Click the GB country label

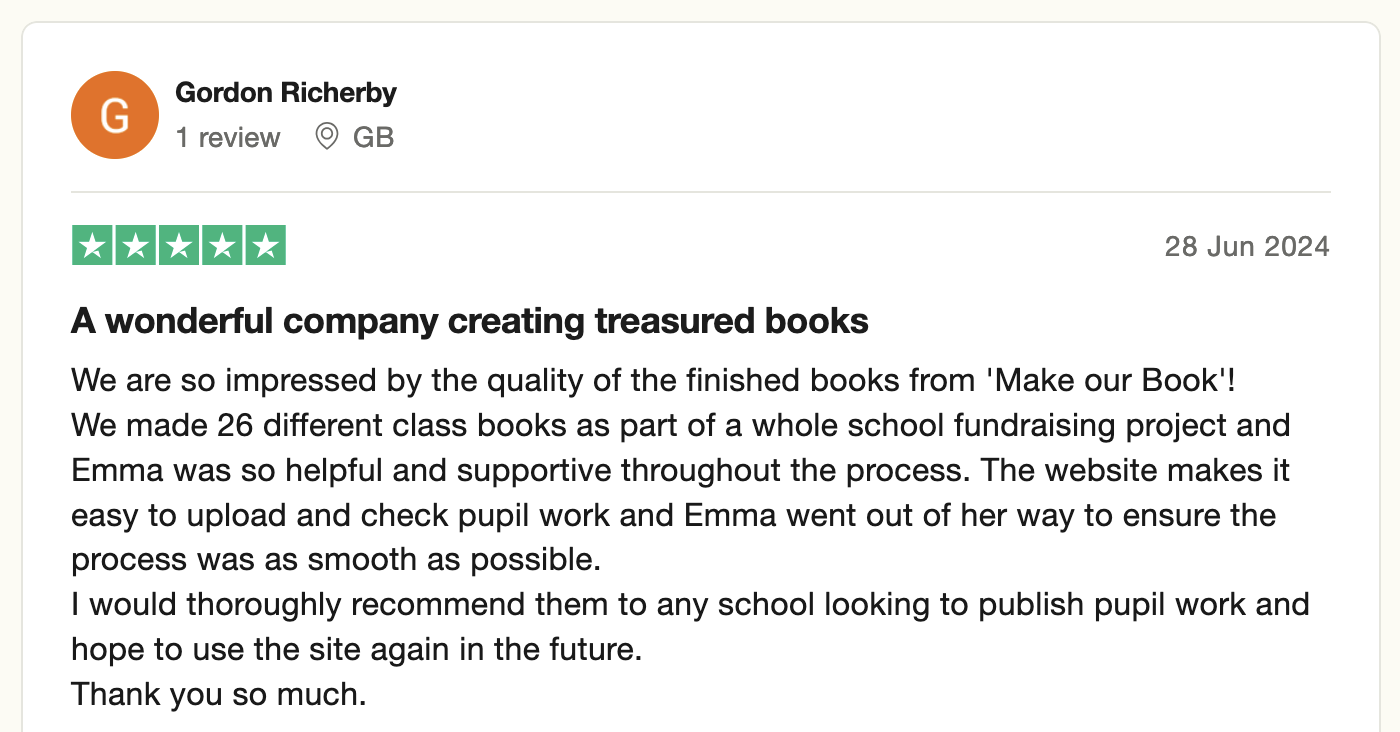point(374,138)
